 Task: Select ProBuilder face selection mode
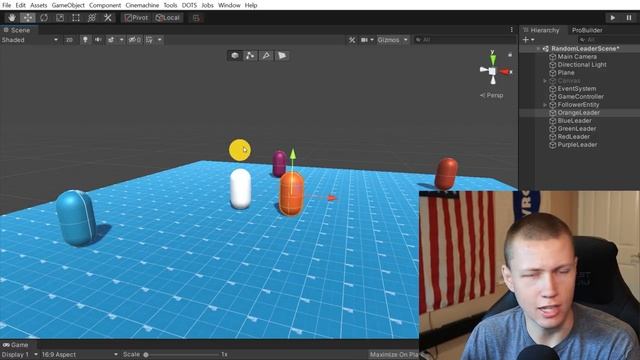[282, 56]
